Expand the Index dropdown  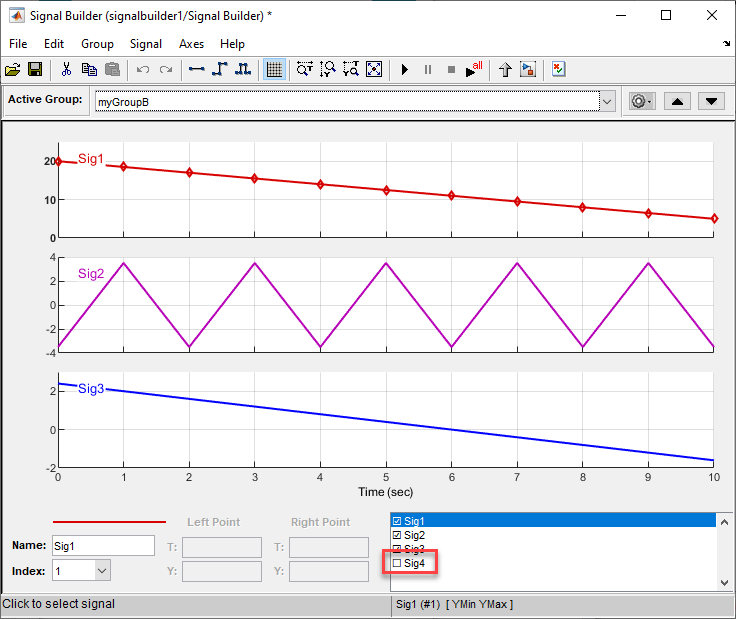(x=102, y=571)
